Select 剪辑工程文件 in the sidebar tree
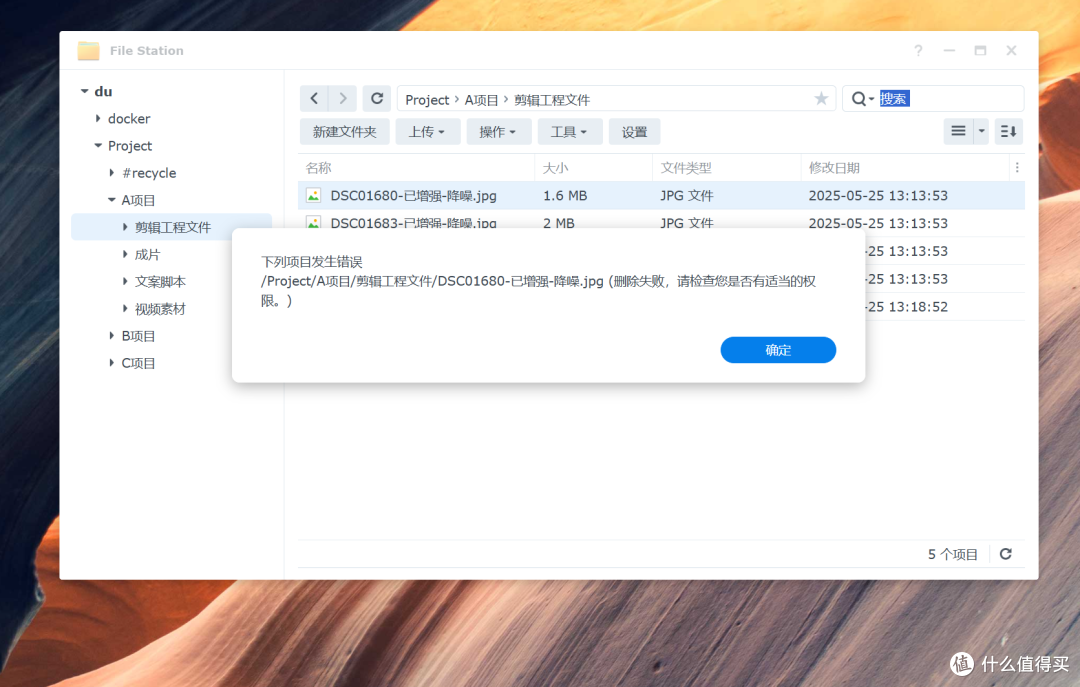 tap(173, 227)
